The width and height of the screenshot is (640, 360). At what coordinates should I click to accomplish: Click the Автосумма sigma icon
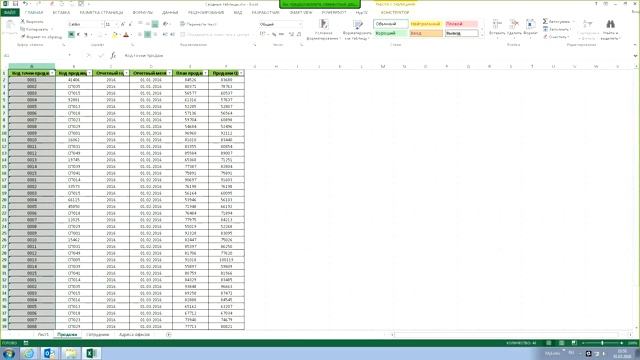545,21
